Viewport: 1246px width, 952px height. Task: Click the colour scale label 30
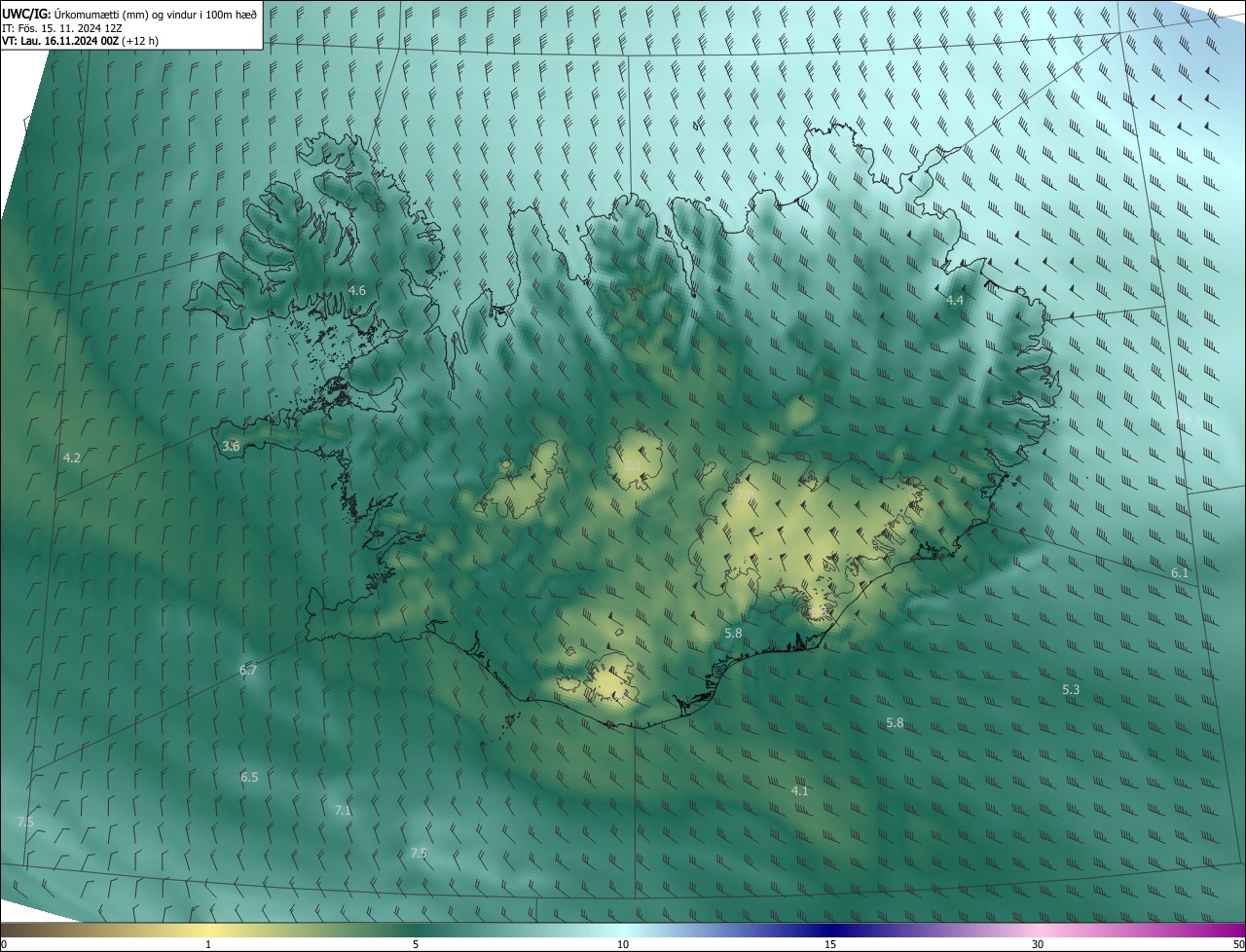coord(1038,945)
